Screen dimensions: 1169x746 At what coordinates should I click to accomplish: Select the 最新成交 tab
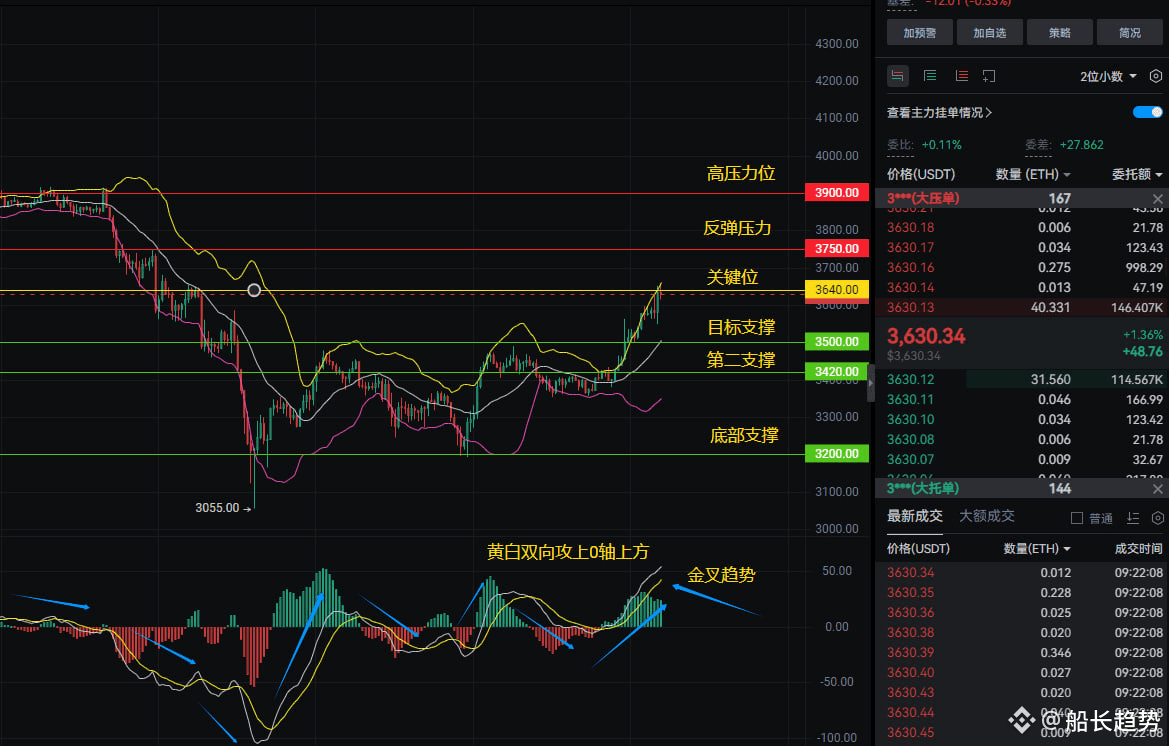point(915,516)
